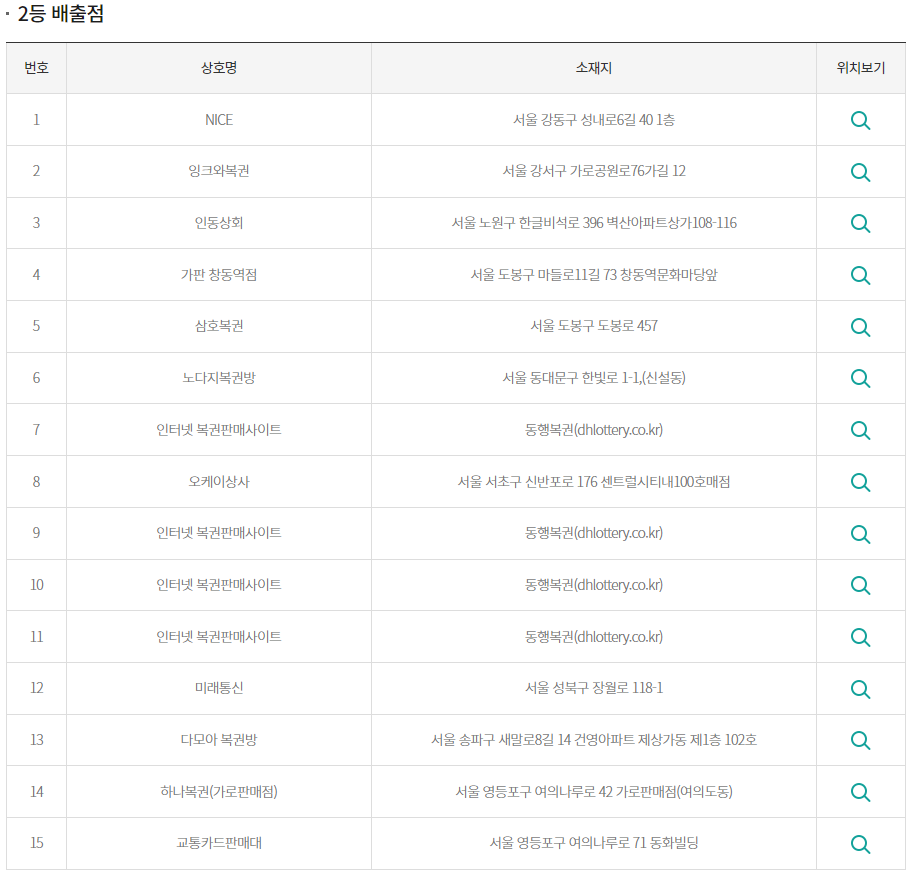The height and width of the screenshot is (877, 910).
Task: Click store name 다모아 복권방
Action: 219,739
